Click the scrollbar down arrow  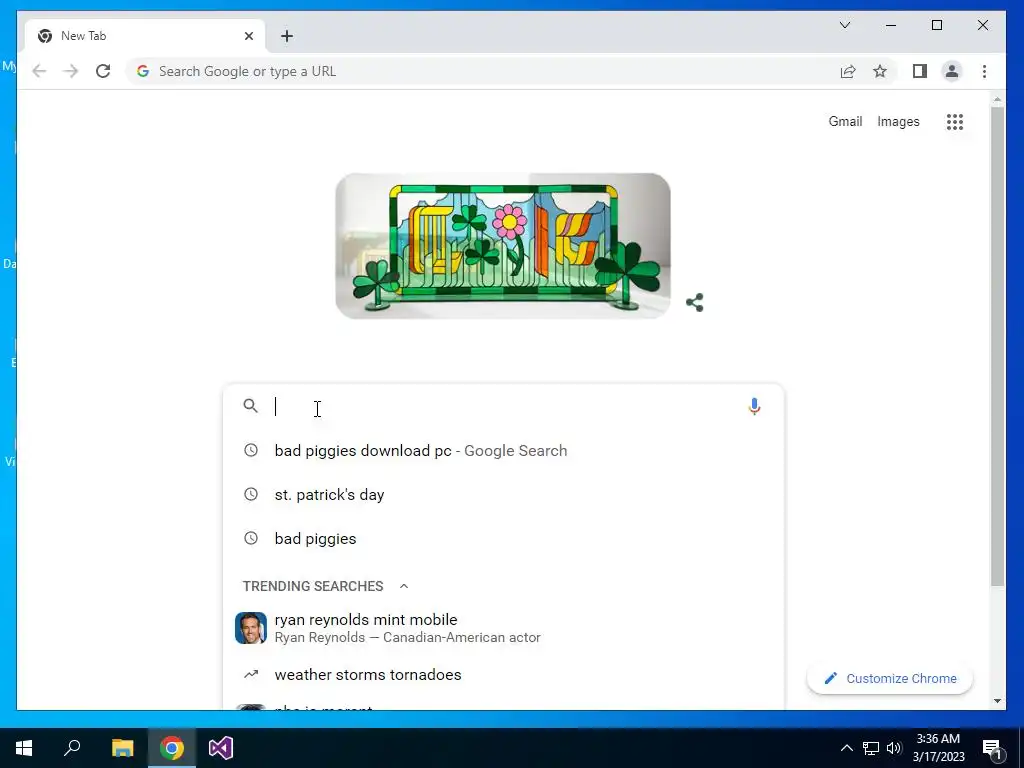click(997, 701)
